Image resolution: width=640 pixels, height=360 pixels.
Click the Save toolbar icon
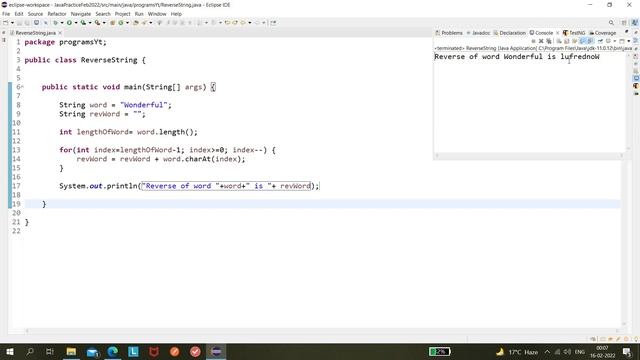[x=19, y=23]
